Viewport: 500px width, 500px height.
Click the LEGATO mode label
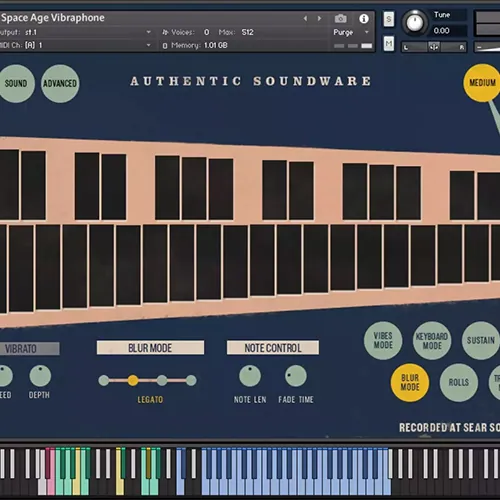pyautogui.click(x=150, y=399)
